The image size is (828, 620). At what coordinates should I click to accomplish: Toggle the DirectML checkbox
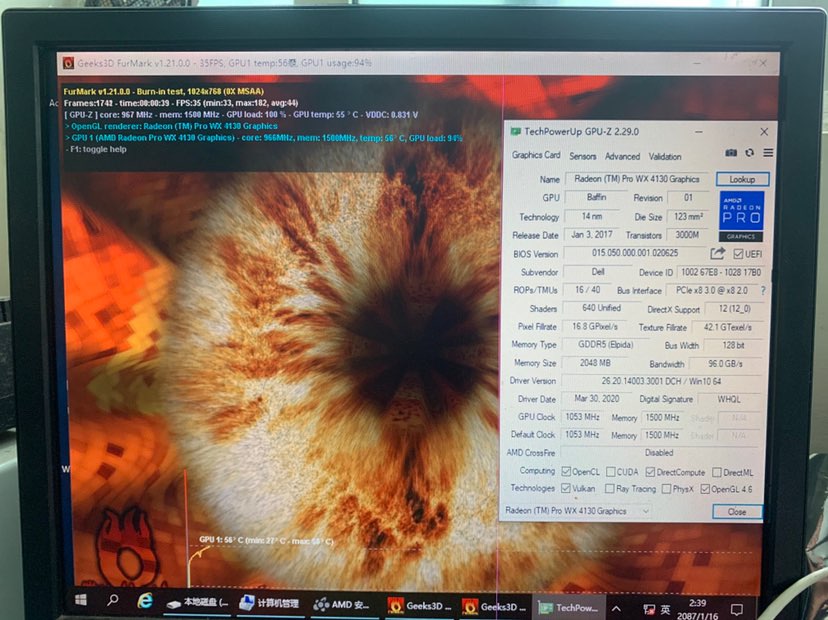[x=717, y=472]
